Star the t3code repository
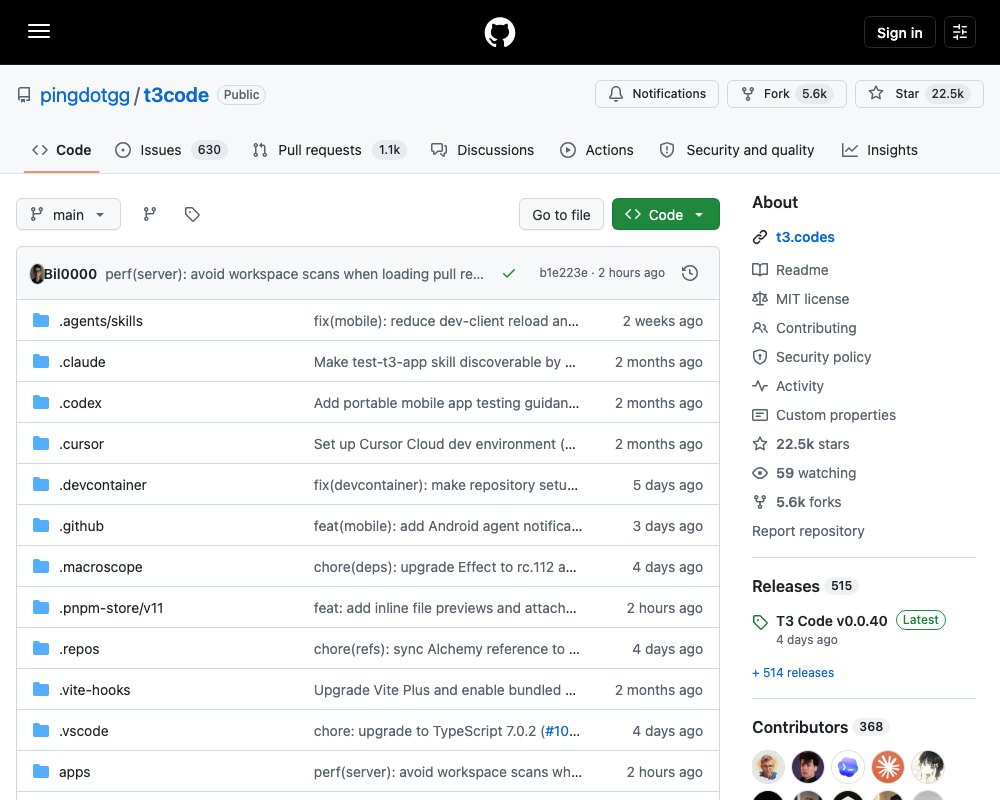Screen dimensions: 1000x800 [x=919, y=94]
